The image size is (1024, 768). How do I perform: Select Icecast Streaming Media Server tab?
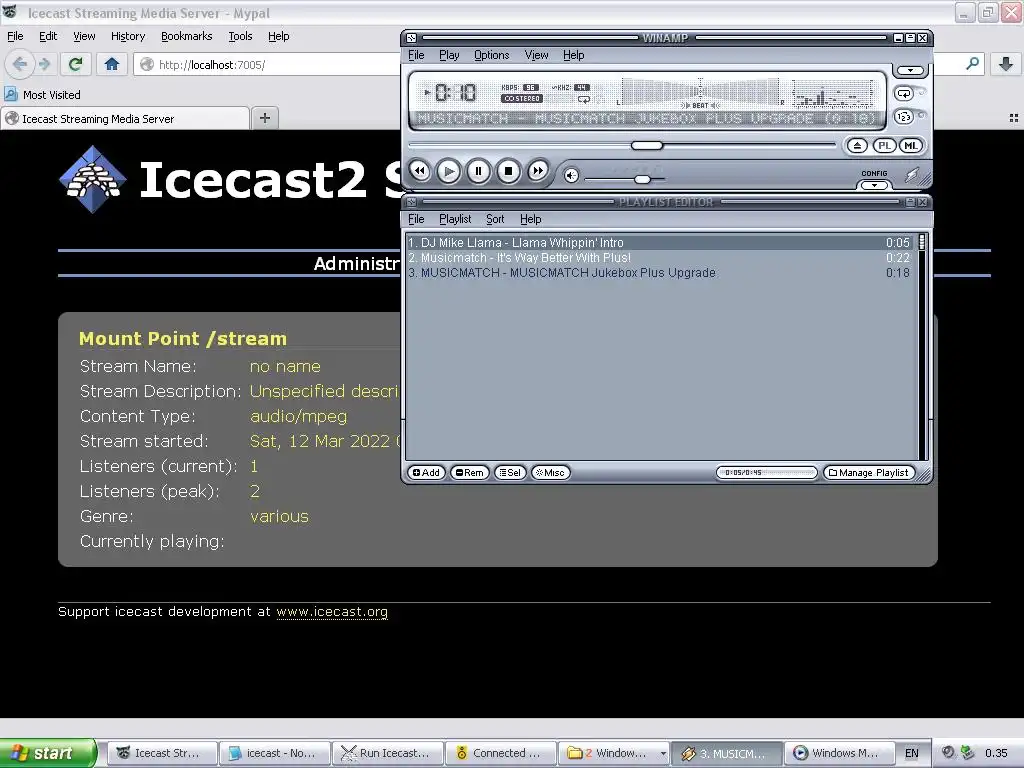[125, 119]
